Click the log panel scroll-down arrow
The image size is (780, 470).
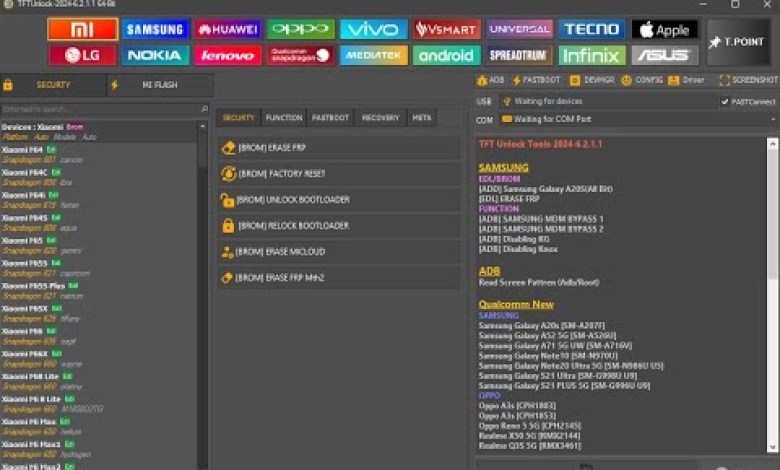773,447
